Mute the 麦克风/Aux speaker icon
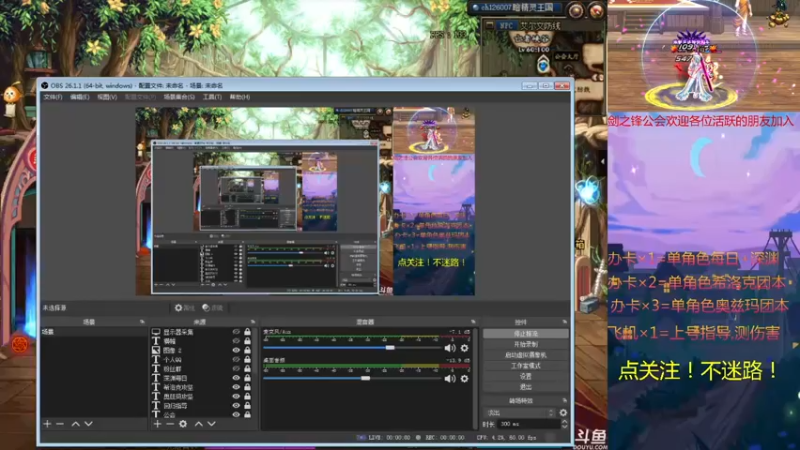The image size is (800, 450). coord(449,348)
